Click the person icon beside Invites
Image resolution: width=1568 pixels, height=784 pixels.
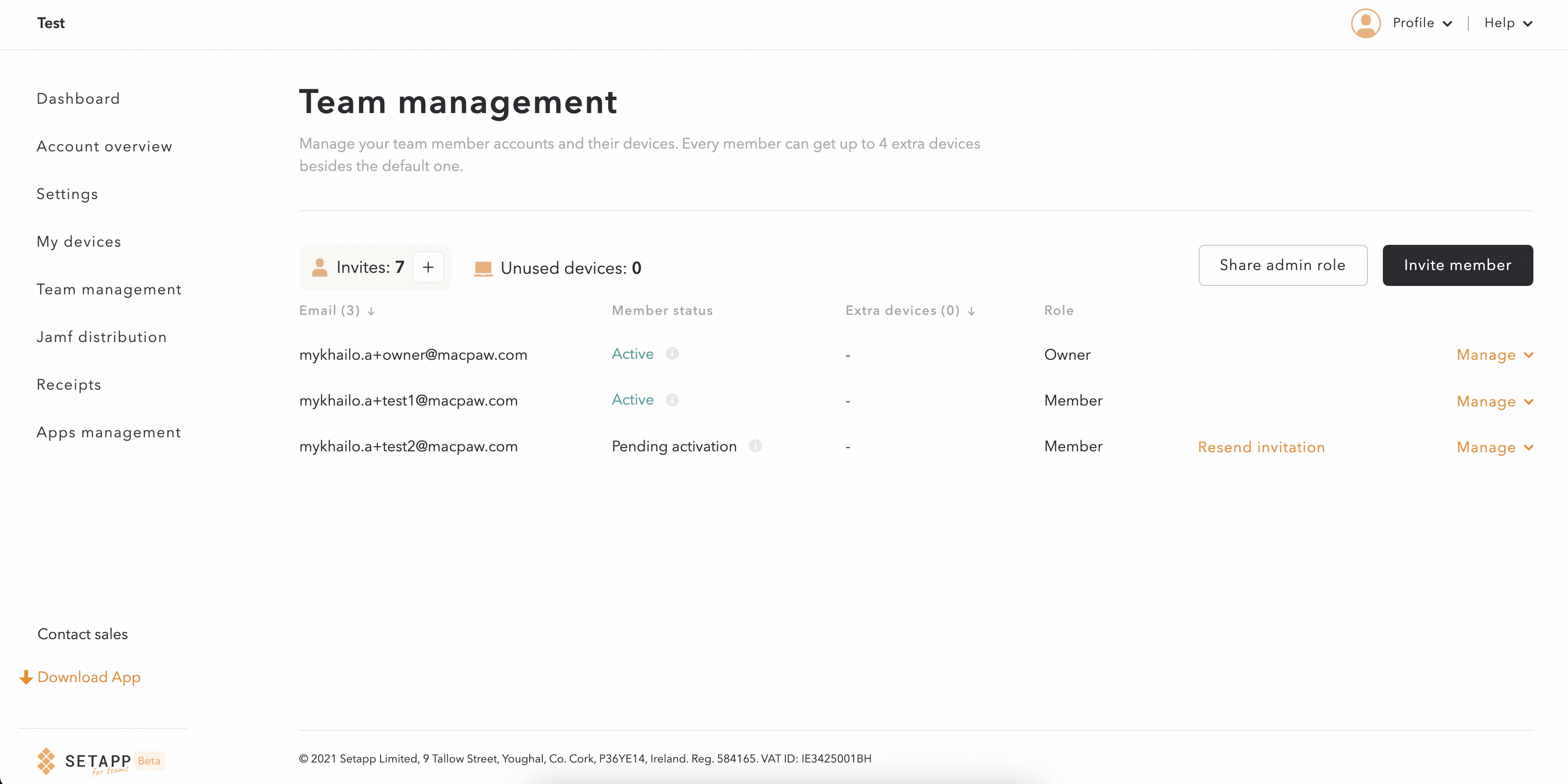tap(320, 268)
